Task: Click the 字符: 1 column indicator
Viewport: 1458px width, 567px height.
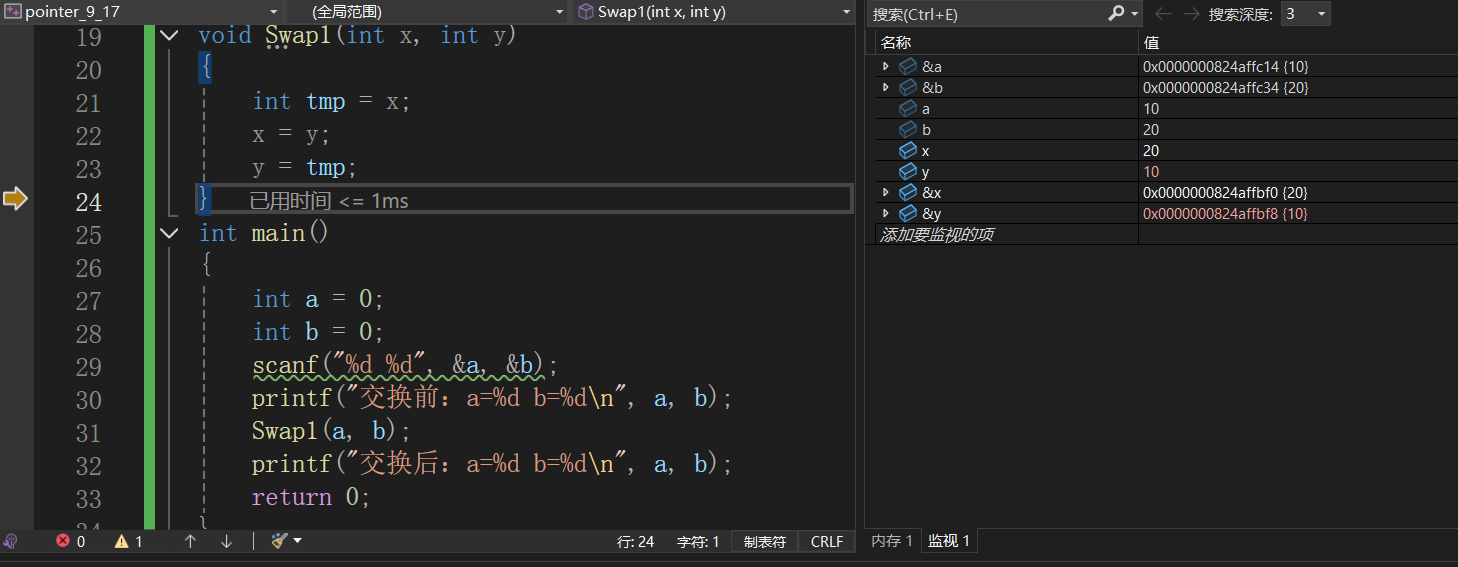Action: coord(698,541)
